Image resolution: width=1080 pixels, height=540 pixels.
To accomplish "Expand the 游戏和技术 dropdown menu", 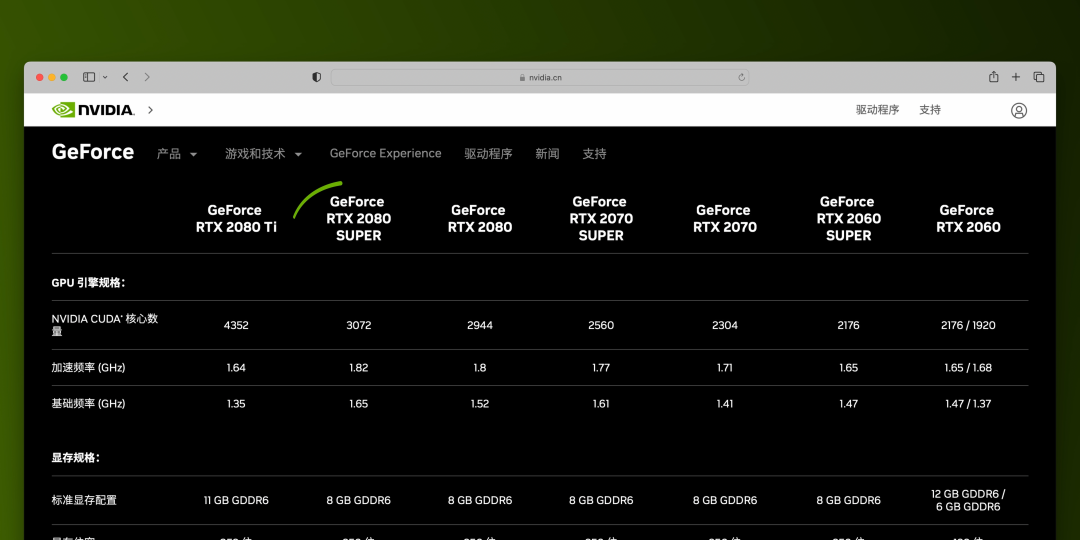I will tap(264, 154).
